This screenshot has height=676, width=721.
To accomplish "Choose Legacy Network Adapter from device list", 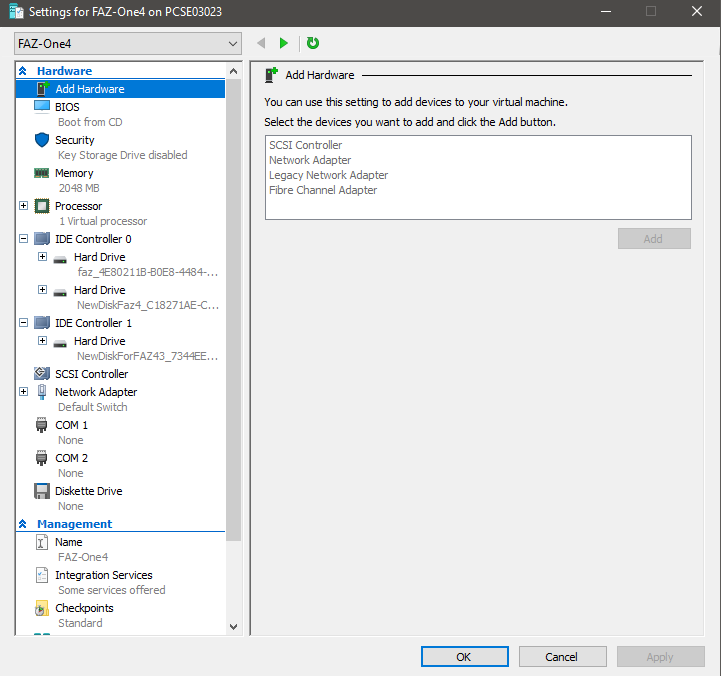I will (328, 175).
